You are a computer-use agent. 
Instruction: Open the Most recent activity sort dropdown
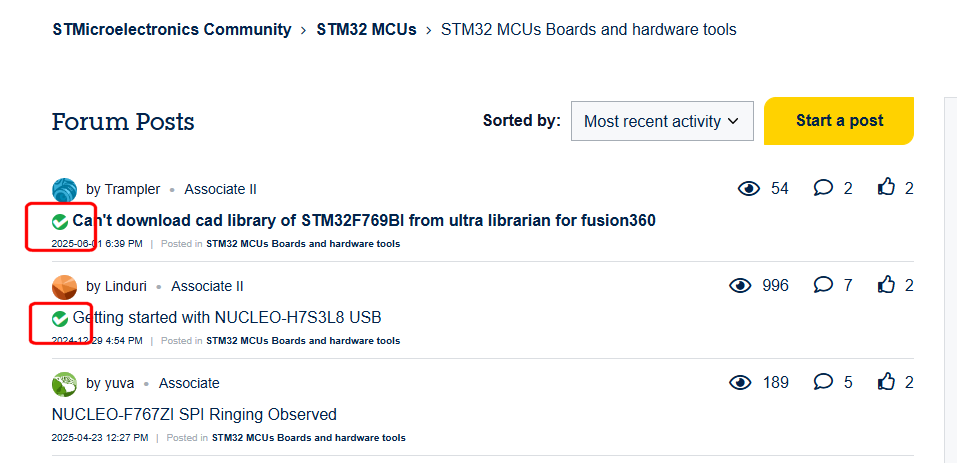point(662,121)
